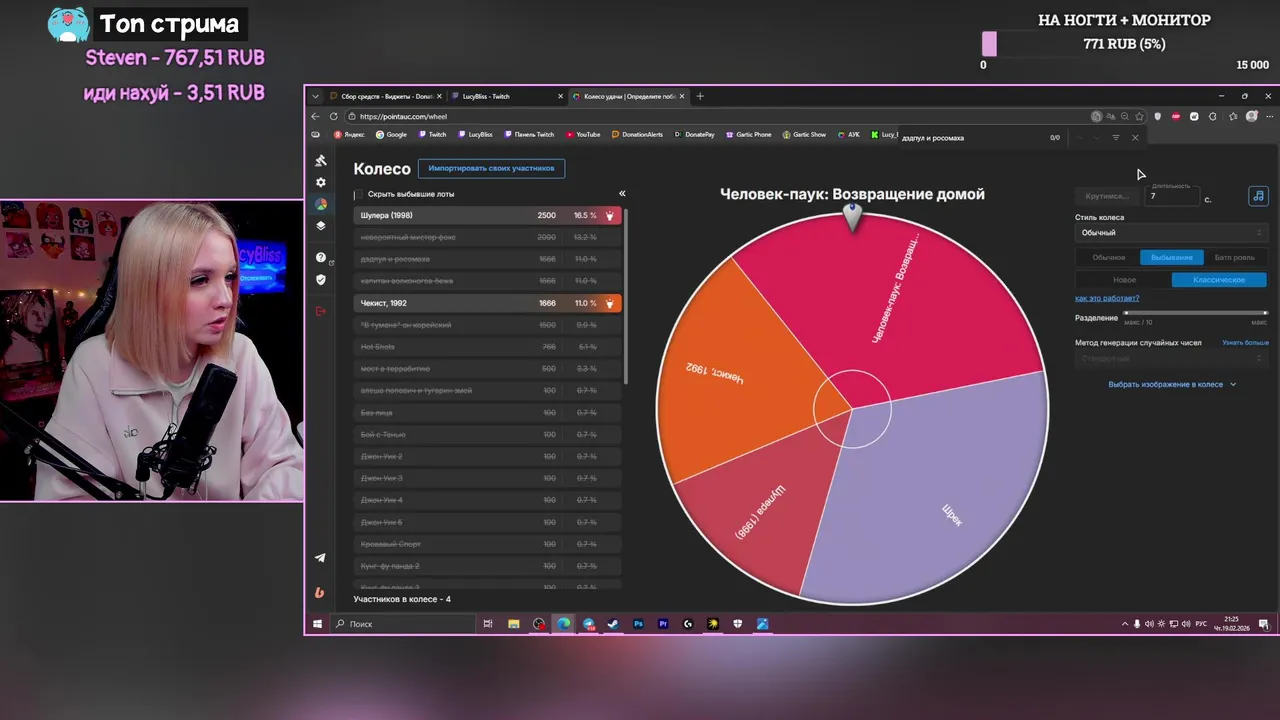Viewport: 1280px width, 720px height.
Task: Check 'Скрыть выбывшие лоты' checkbox
Action: point(356,194)
